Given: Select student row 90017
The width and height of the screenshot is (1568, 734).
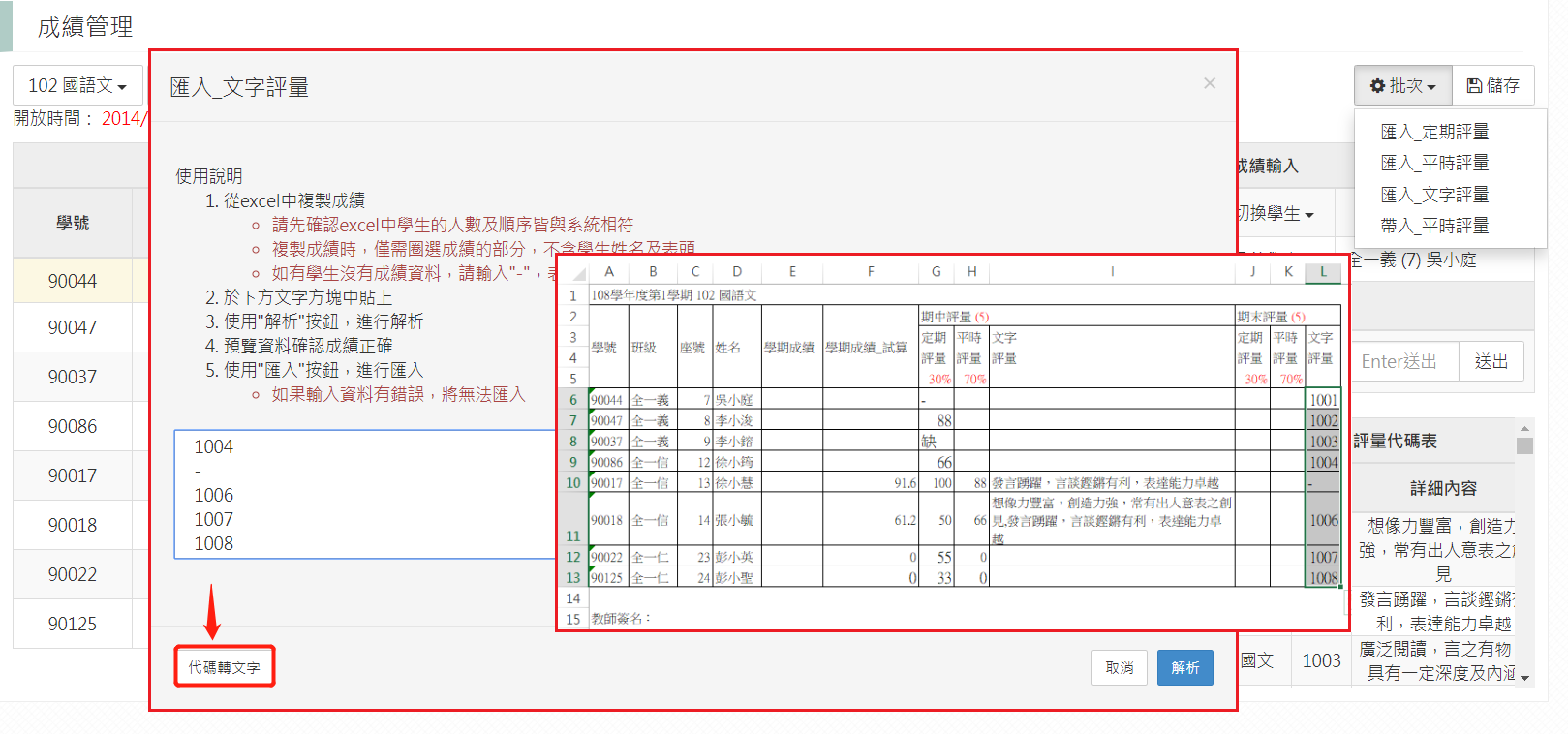Looking at the screenshot, I should (x=73, y=475).
